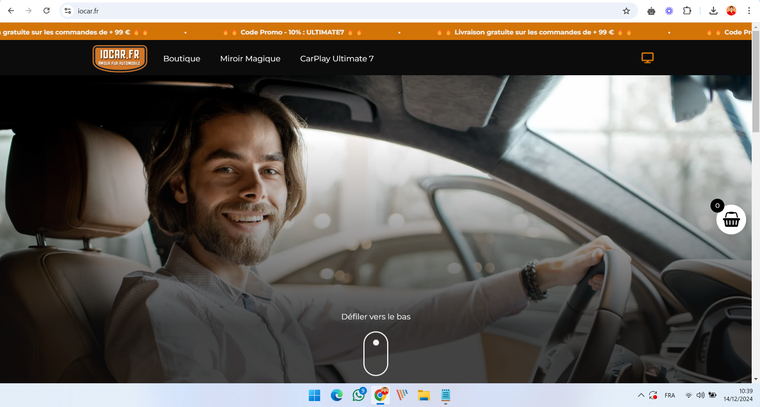Click the Code Promo ULTIMATE7 banner text
Image resolution: width=760 pixels, height=407 pixels.
pyautogui.click(x=292, y=32)
